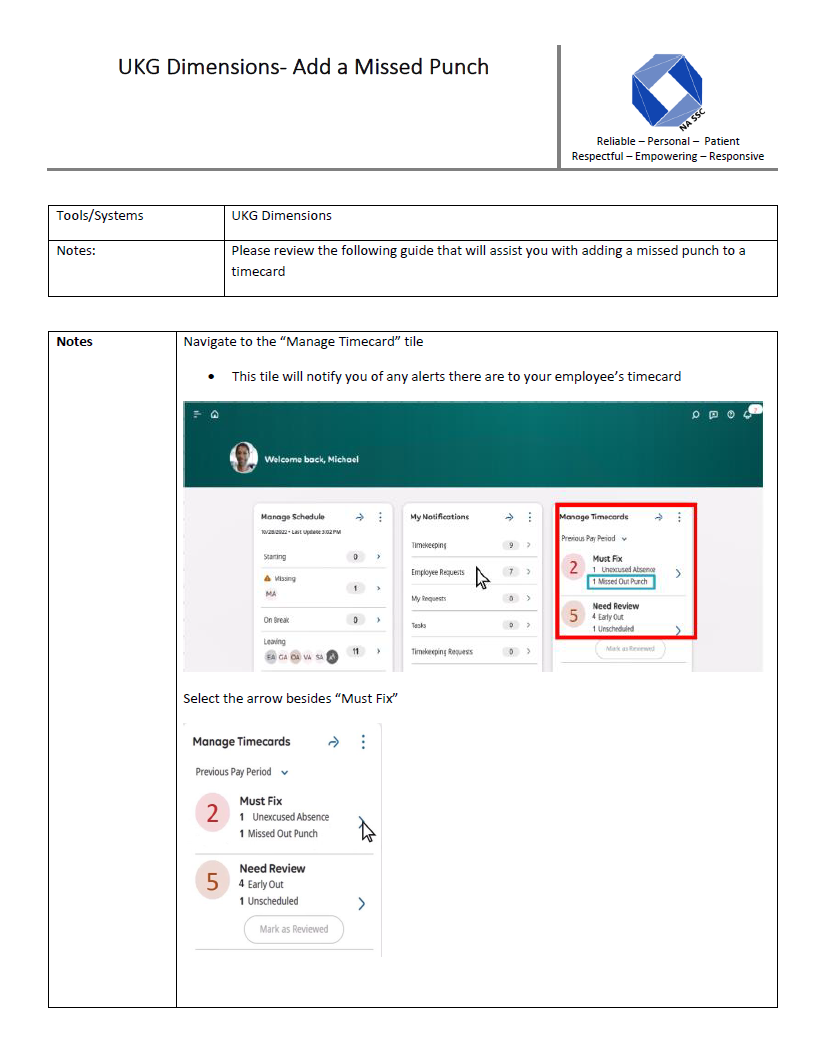
Task: Click go-to arrow in enlarged Manage Timecards tile
Action: point(334,742)
